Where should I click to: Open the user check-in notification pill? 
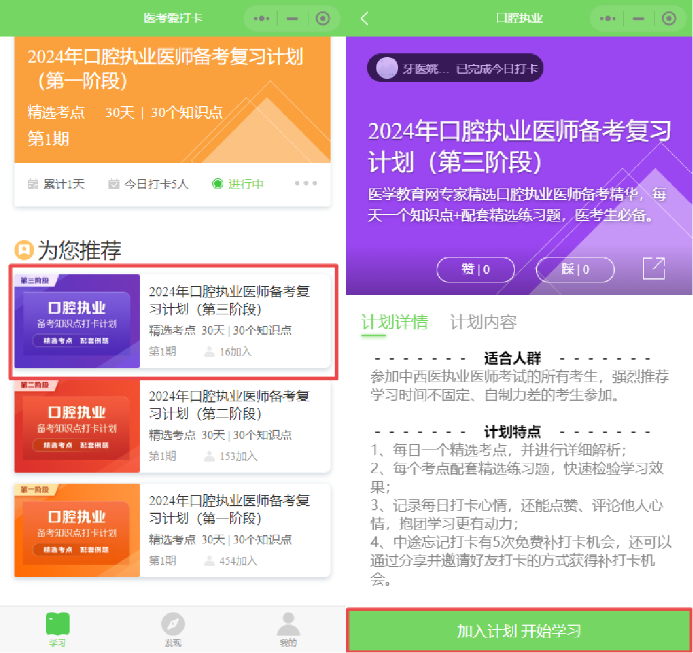point(455,68)
